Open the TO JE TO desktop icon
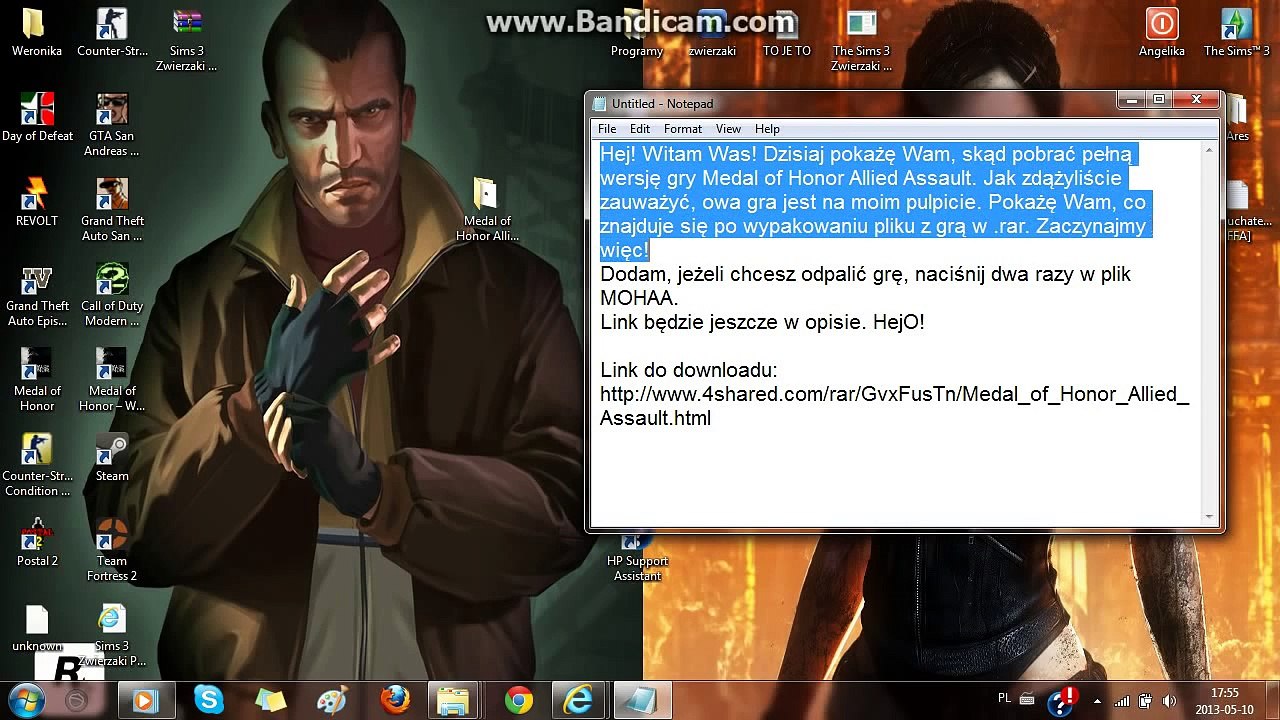Screen dimensions: 1280x720 (787, 32)
